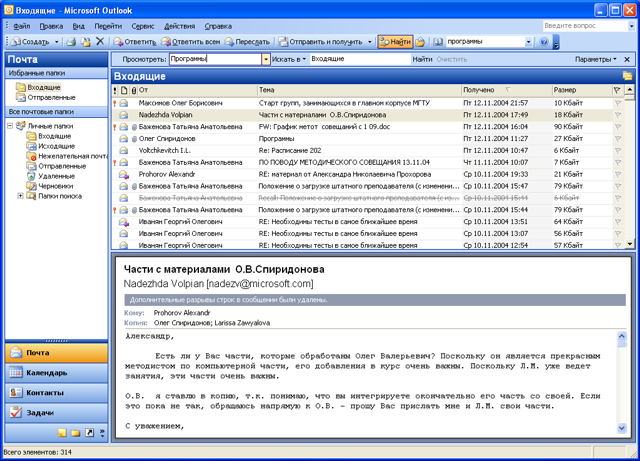Open the Folder List icon at the navigation pane bottom
The image size is (640, 461).
pyautogui.click(x=76, y=433)
